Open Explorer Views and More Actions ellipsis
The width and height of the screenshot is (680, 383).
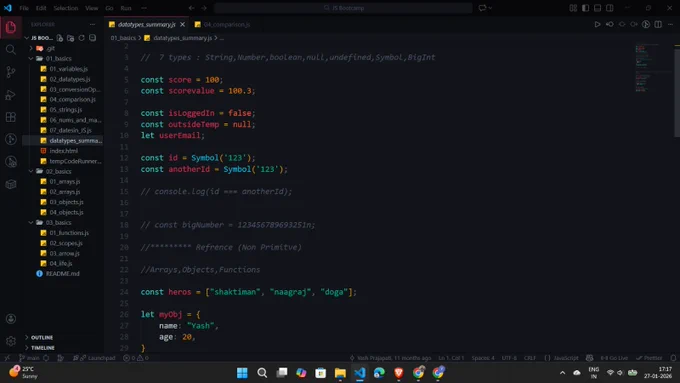point(92,24)
